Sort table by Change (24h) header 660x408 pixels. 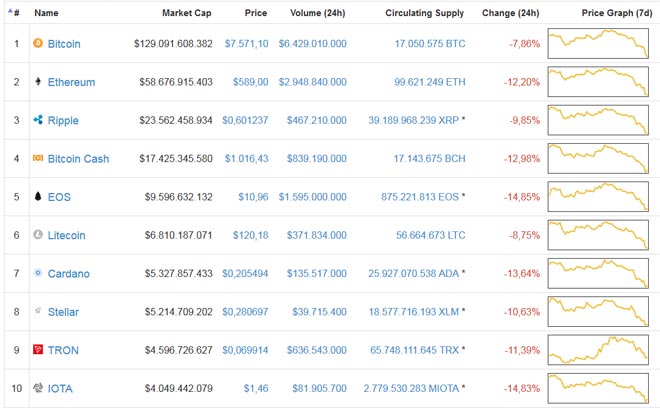[x=510, y=14]
